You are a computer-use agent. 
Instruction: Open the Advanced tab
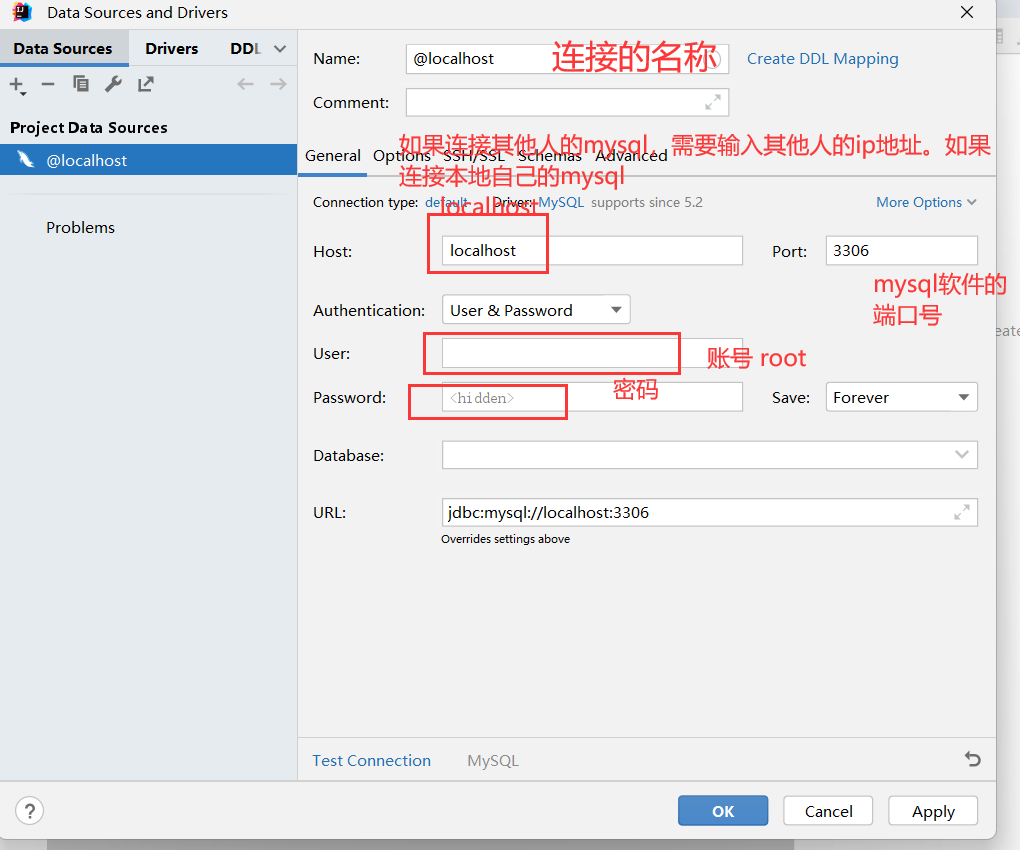click(x=631, y=156)
